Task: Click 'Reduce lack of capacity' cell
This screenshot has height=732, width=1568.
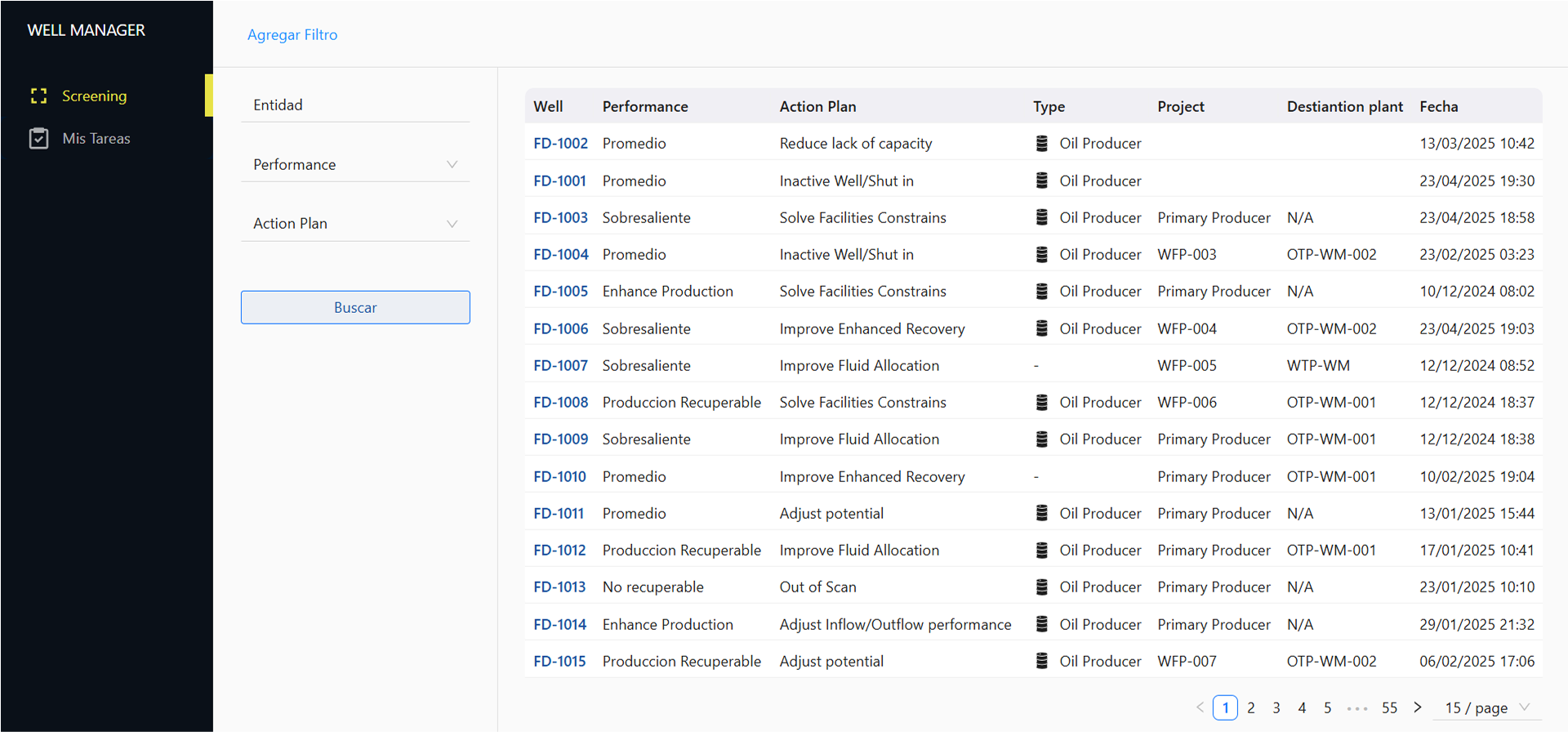Action: point(855,143)
